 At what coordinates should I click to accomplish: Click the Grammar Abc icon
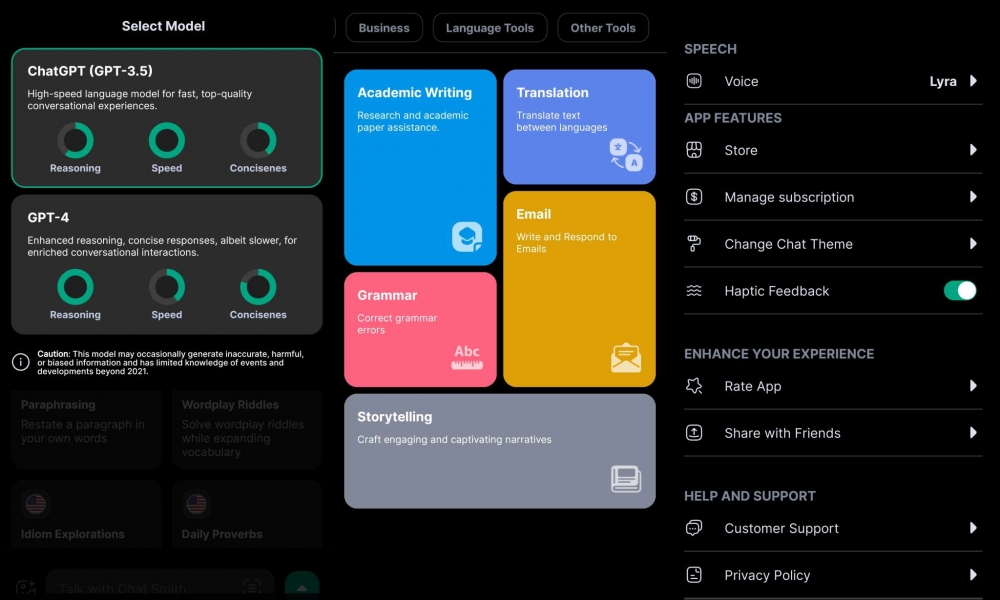coord(467,356)
